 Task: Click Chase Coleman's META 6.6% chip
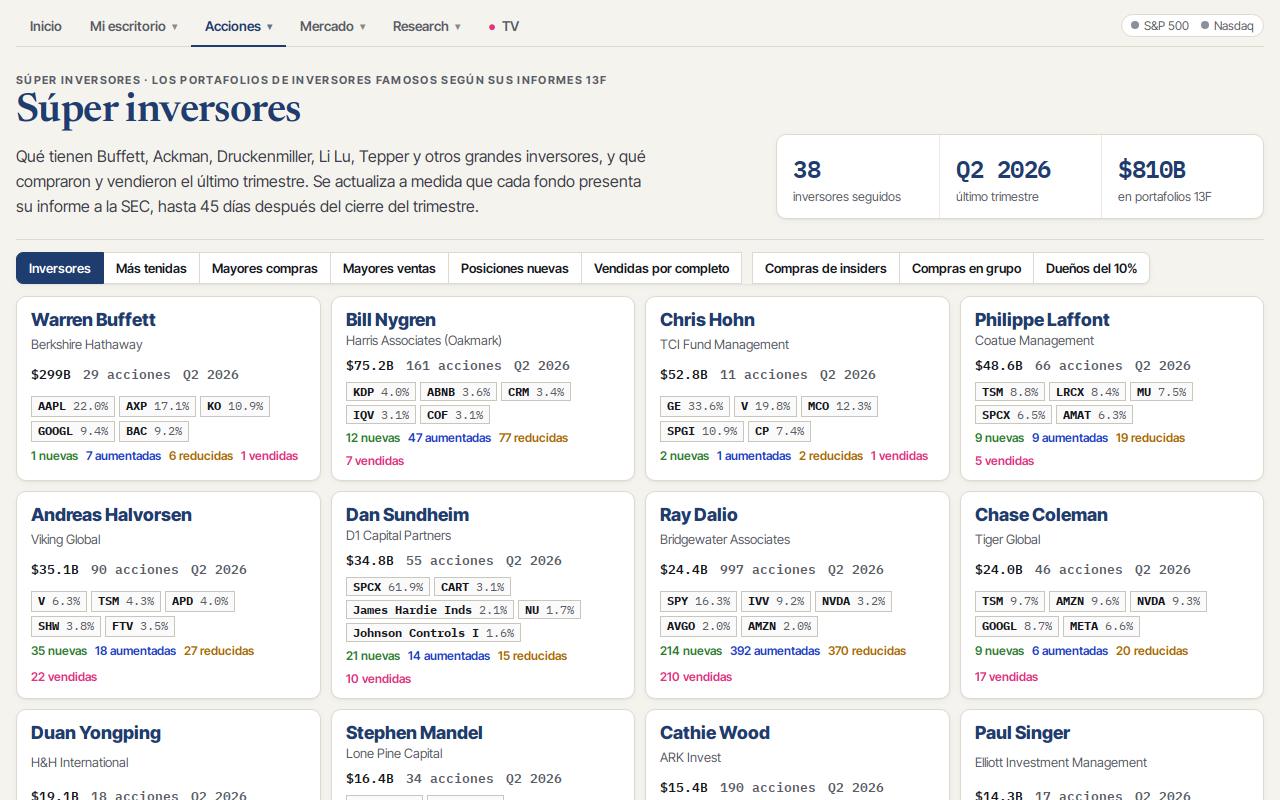(x=1101, y=626)
